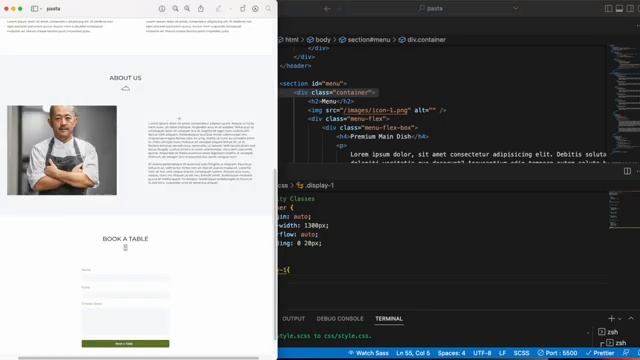The image size is (640, 360).
Task: Click the rotate icon in pasta toolbar
Action: pyautogui.click(x=242, y=9)
